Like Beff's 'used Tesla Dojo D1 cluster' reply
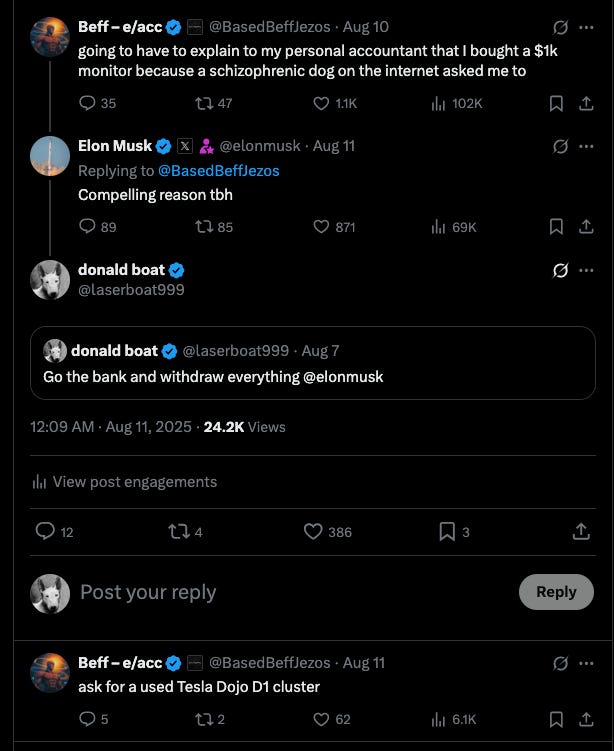Viewport: 614px width, 751px height. pos(322,719)
